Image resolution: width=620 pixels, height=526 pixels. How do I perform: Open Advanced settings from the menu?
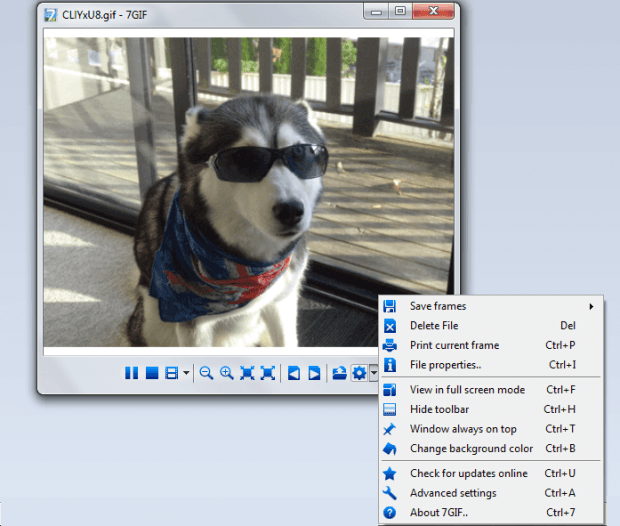(491, 493)
